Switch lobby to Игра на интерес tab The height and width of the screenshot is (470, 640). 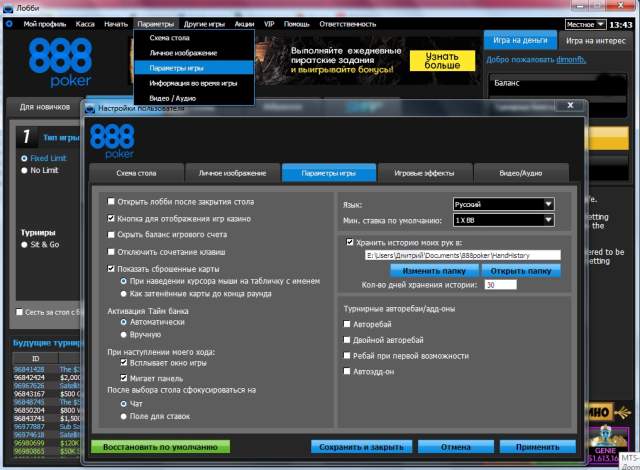coord(596,40)
